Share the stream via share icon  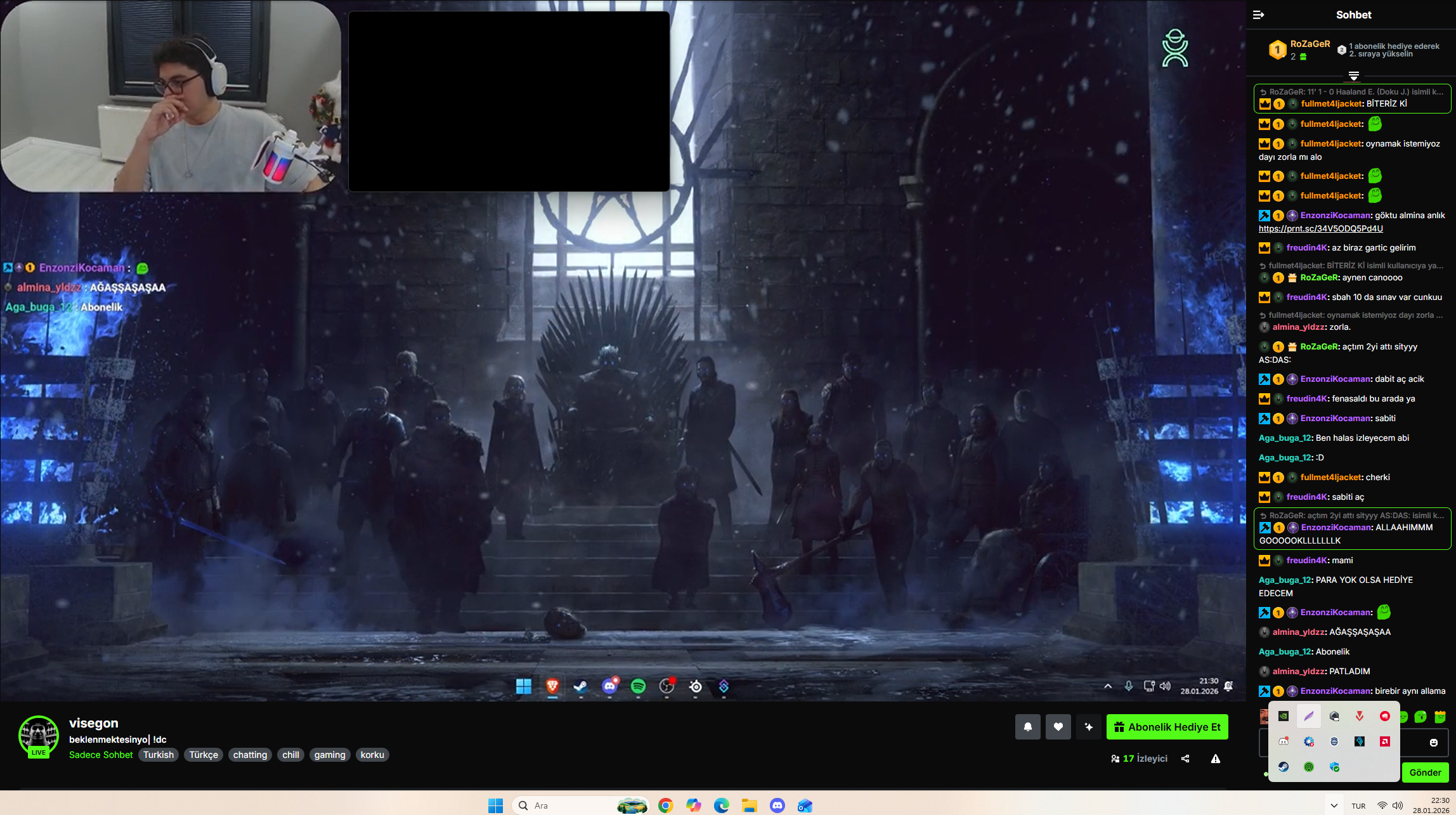coord(1185,759)
